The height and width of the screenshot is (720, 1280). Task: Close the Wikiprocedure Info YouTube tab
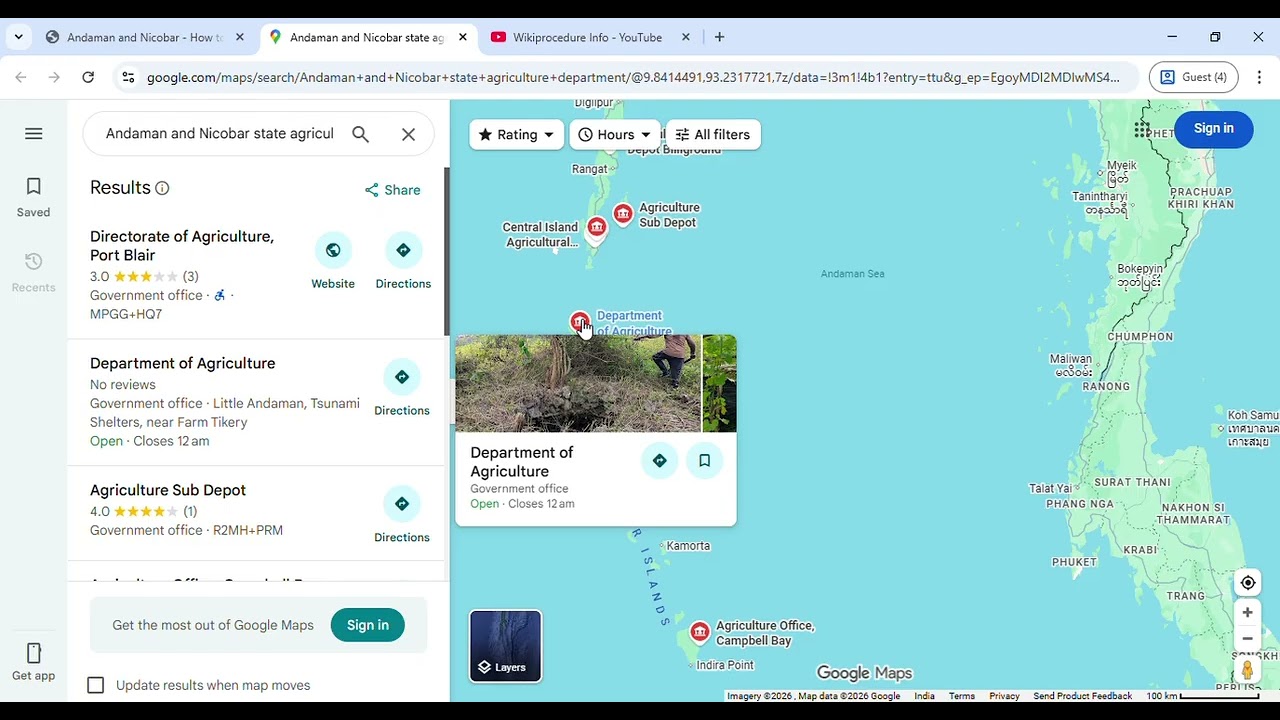[x=685, y=37]
